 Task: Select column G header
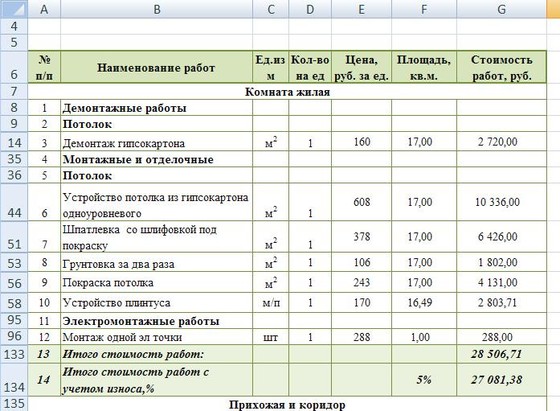point(501,9)
